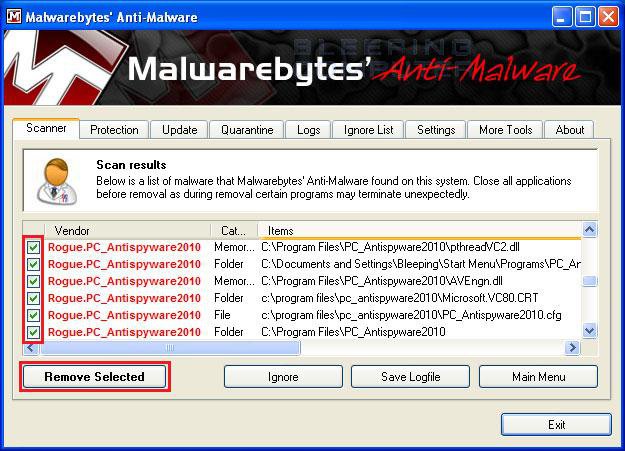Open the Quarantine tab
The width and height of the screenshot is (625, 451).
click(247, 130)
